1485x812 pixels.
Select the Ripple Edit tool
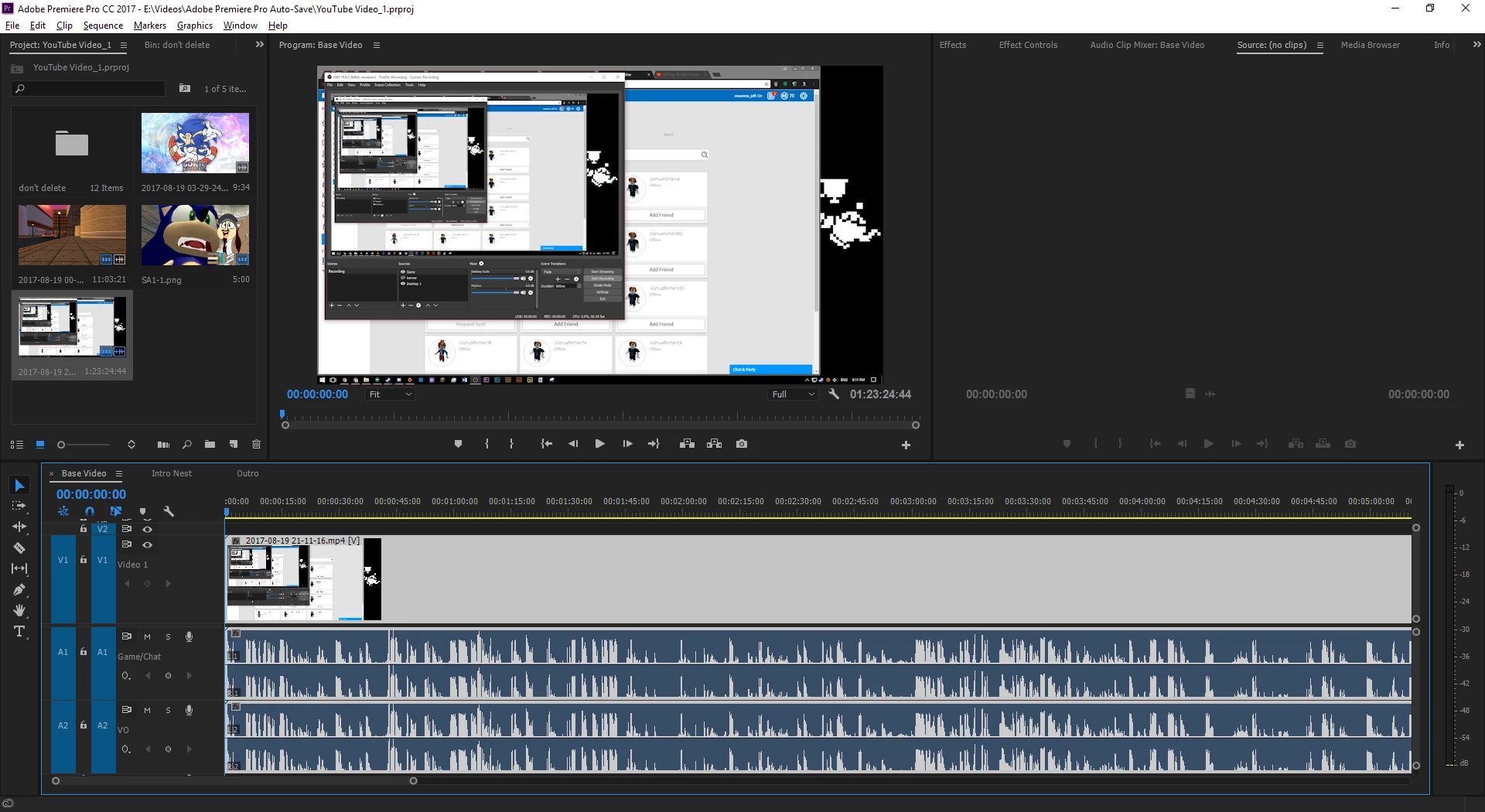pos(19,527)
